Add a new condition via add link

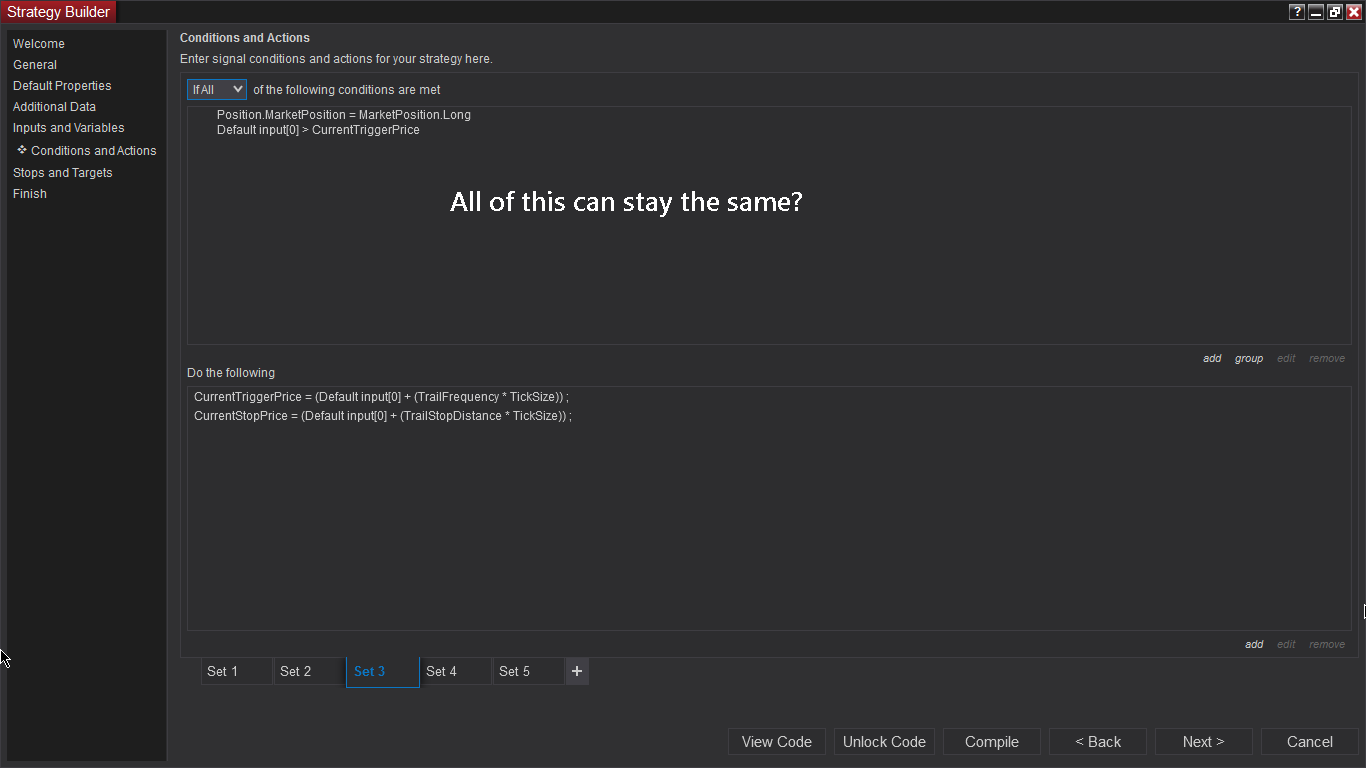click(x=1212, y=359)
